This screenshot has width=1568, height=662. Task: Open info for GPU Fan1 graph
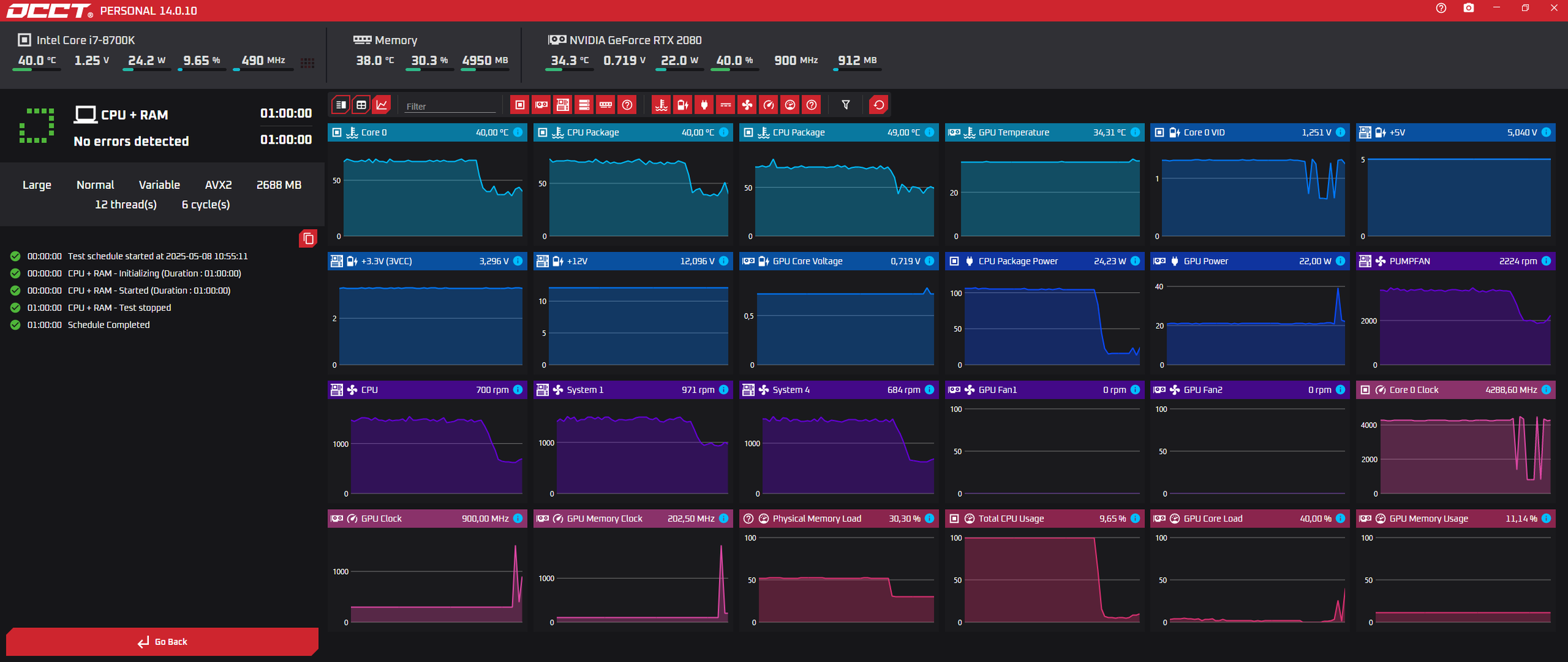(x=1135, y=390)
